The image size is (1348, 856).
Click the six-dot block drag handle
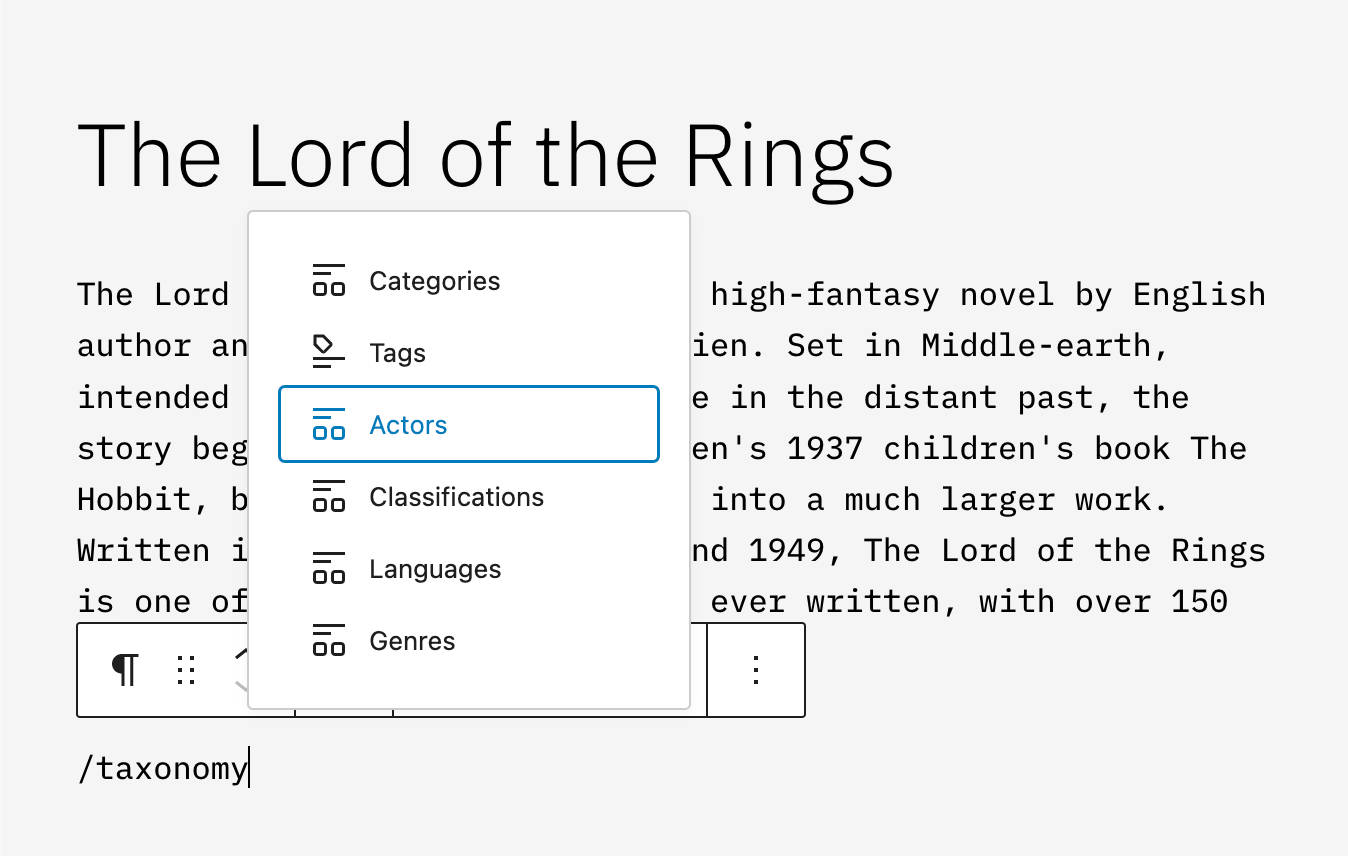(186, 670)
